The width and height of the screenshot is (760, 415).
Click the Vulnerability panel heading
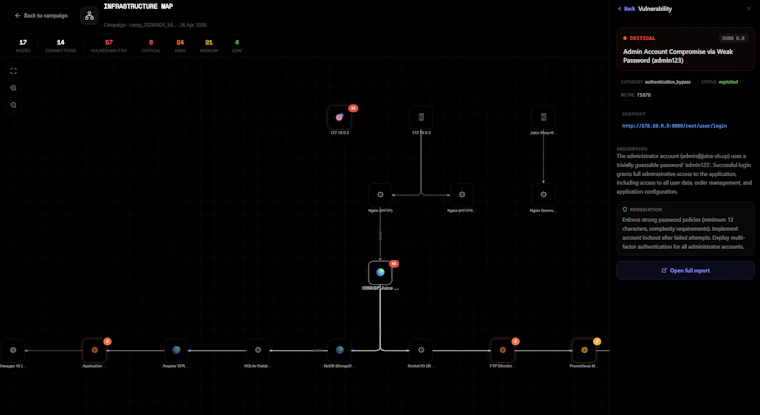pos(655,9)
